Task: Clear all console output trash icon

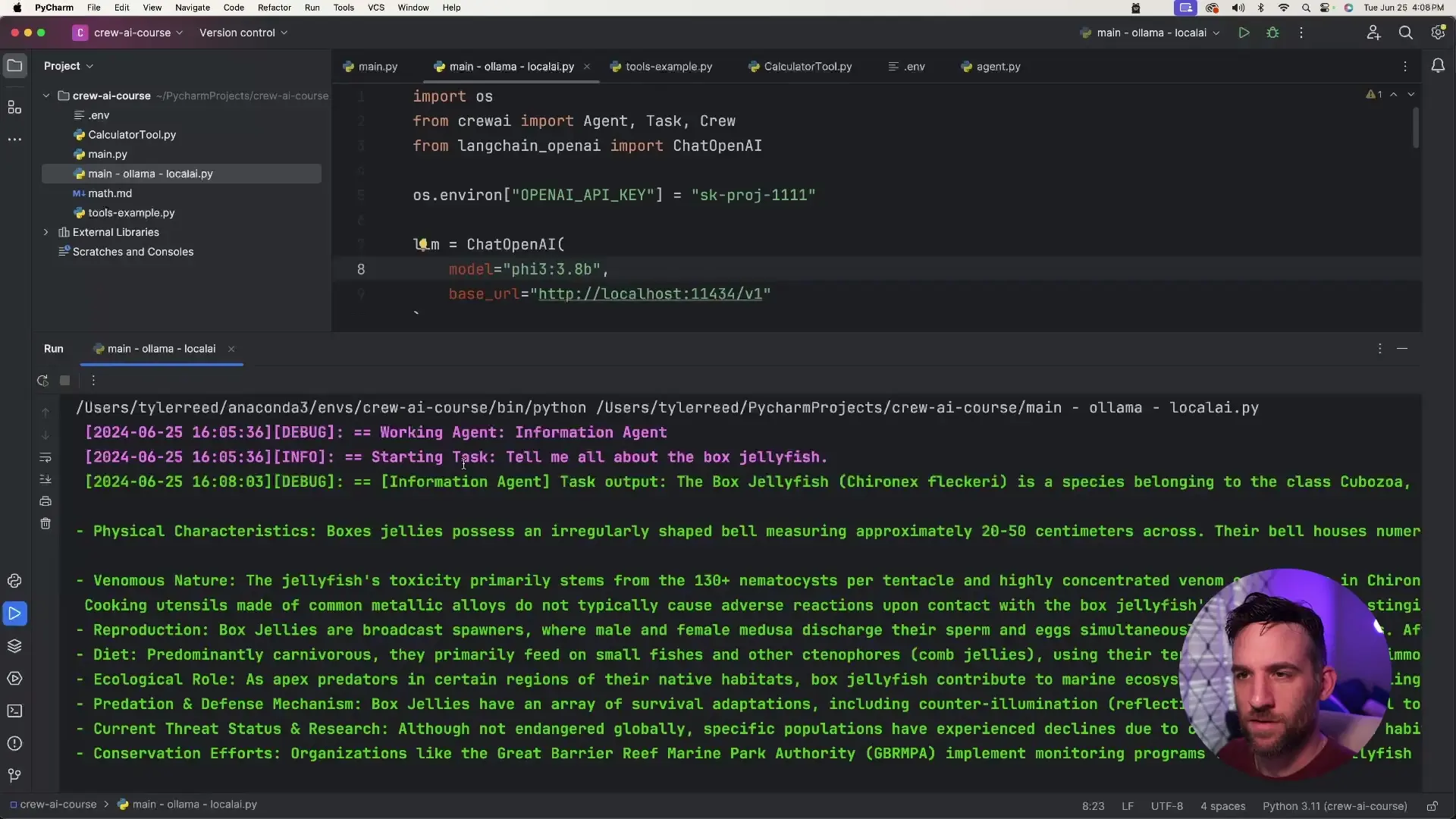Action: 45,524
